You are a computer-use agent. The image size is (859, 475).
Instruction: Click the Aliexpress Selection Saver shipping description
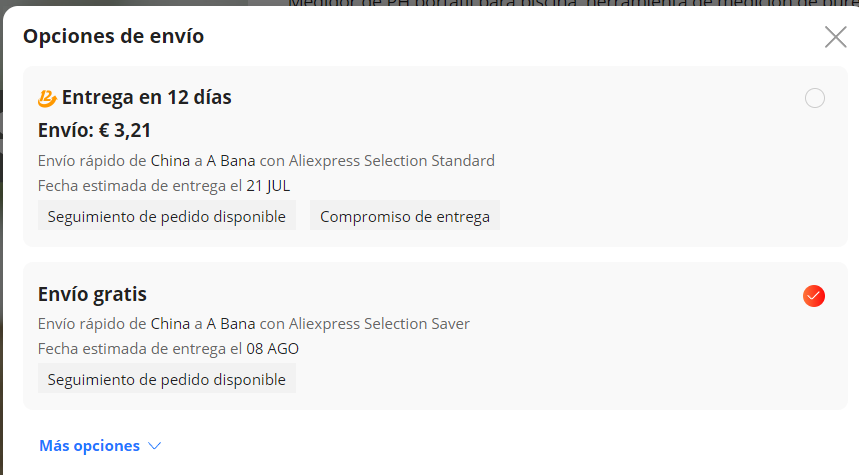click(x=254, y=324)
